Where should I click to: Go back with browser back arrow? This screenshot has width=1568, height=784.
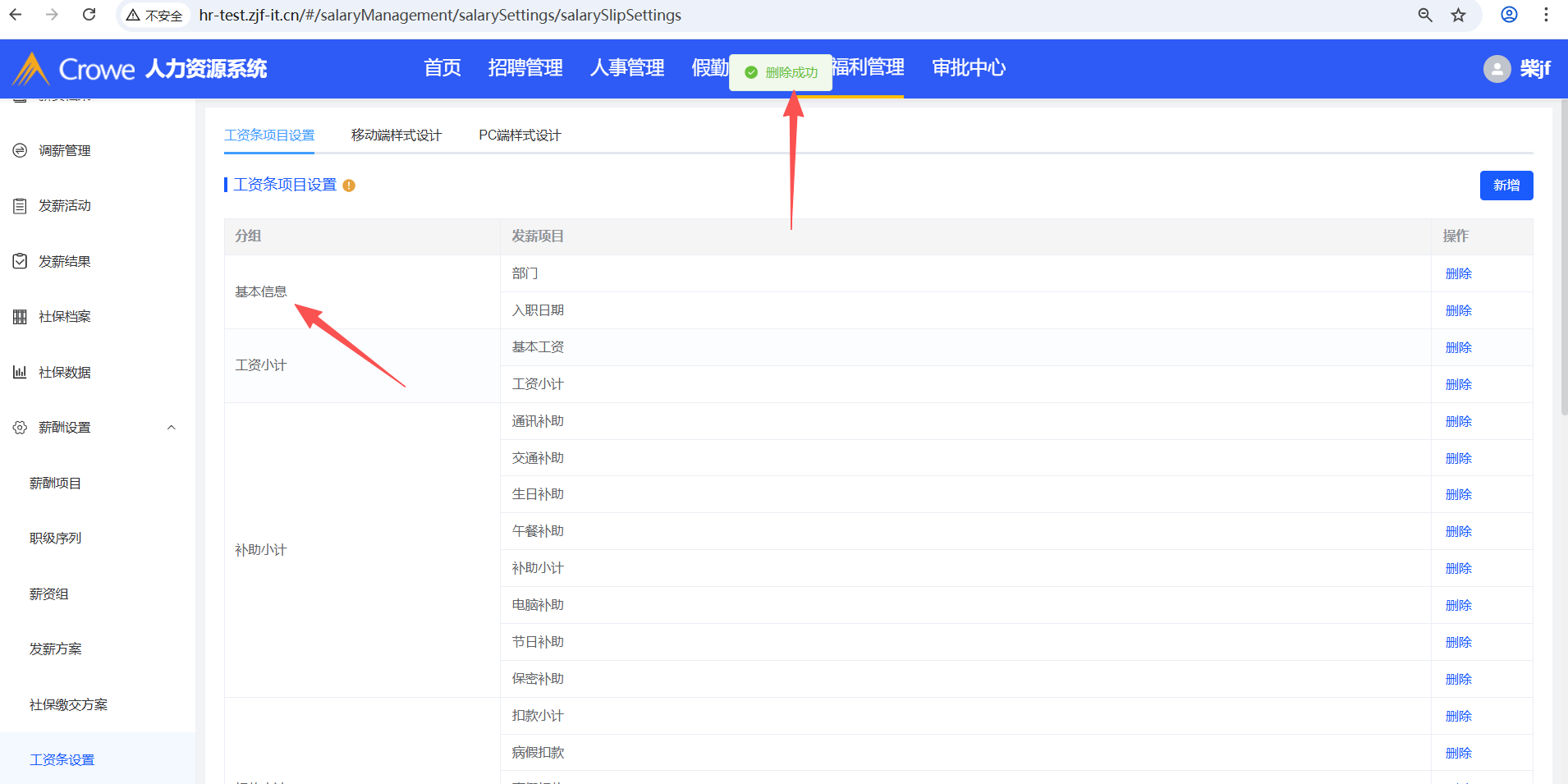[16, 15]
